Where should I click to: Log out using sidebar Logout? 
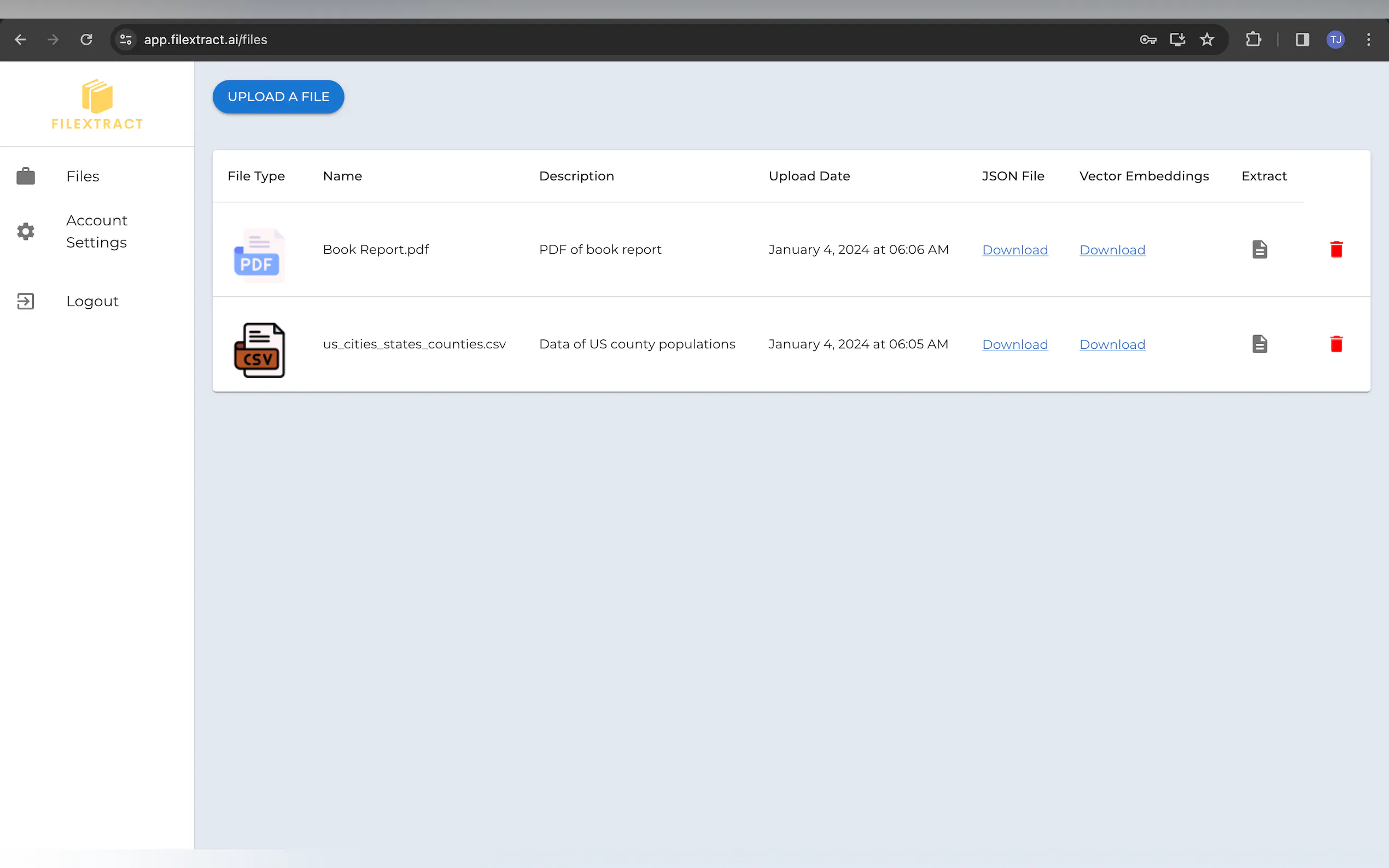92,301
